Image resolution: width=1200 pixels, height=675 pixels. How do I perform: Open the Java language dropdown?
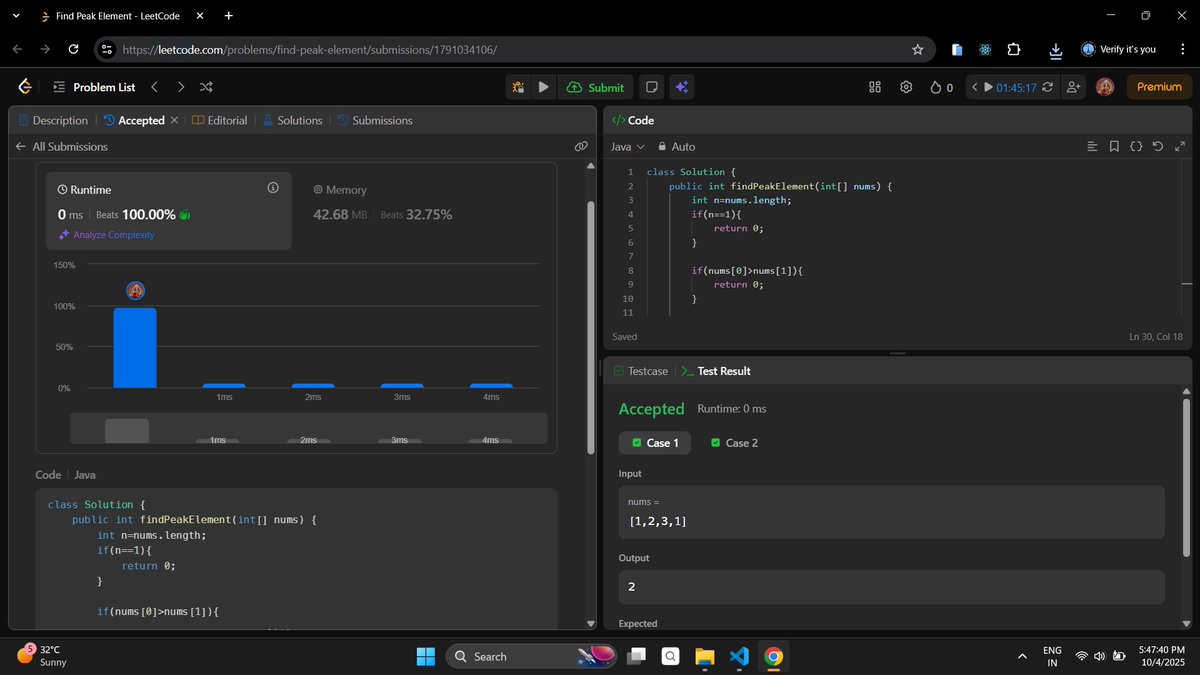click(x=628, y=146)
